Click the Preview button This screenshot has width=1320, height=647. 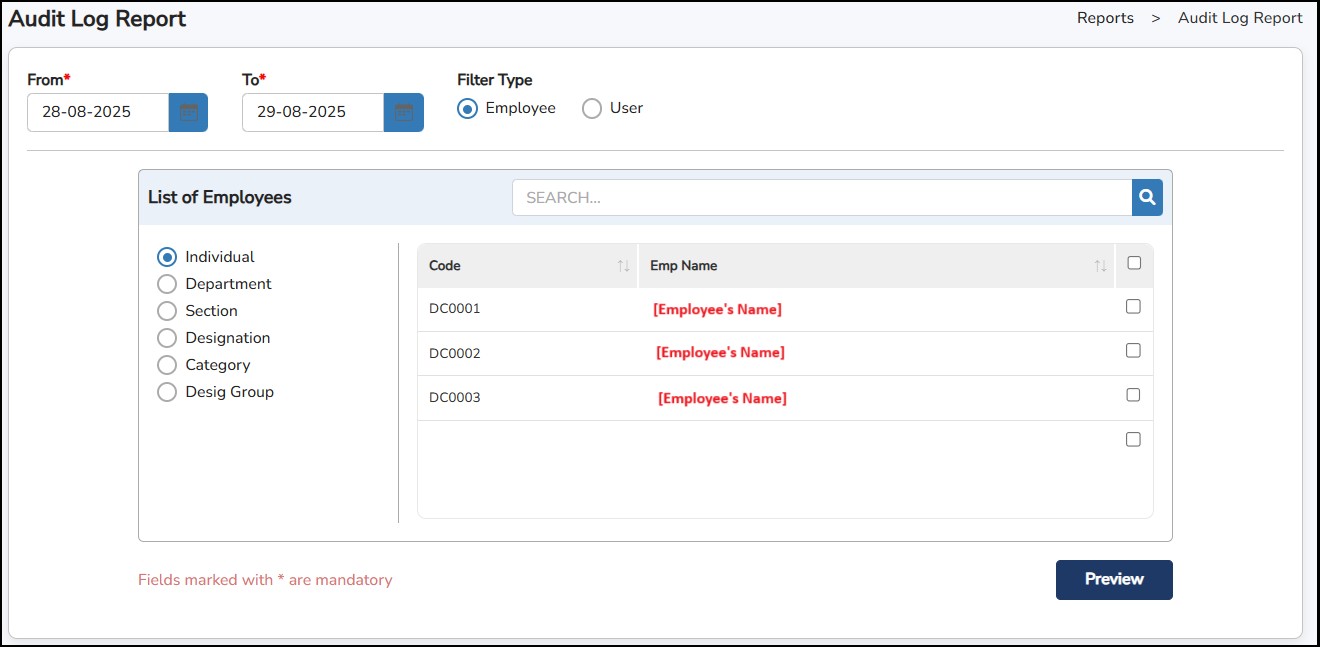pyautogui.click(x=1113, y=580)
